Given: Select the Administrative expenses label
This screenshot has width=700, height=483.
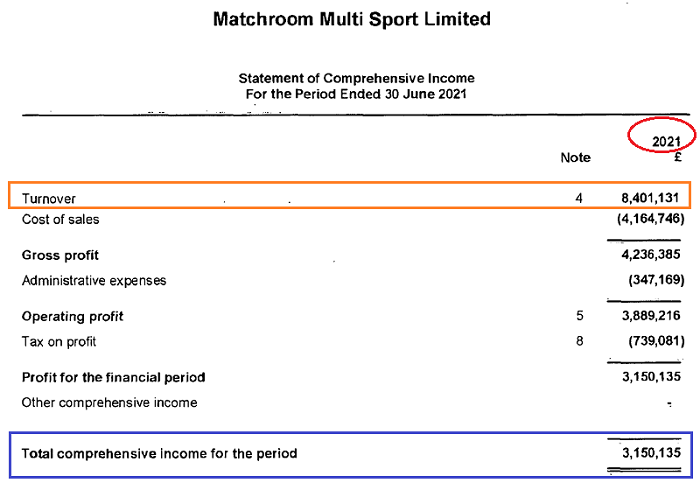Looking at the screenshot, I should 94,280.
